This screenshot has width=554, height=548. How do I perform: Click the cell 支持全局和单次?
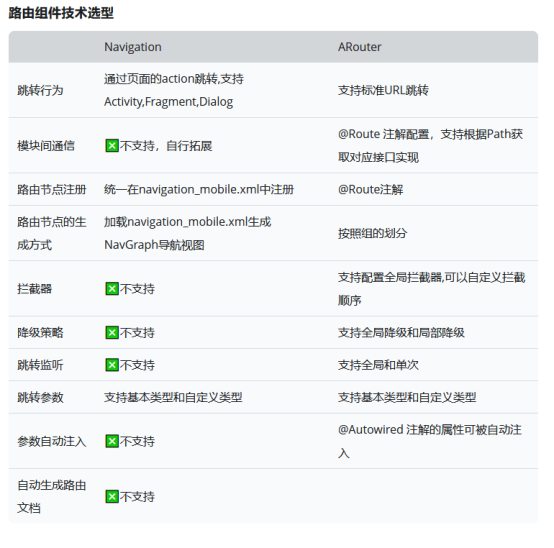click(378, 365)
